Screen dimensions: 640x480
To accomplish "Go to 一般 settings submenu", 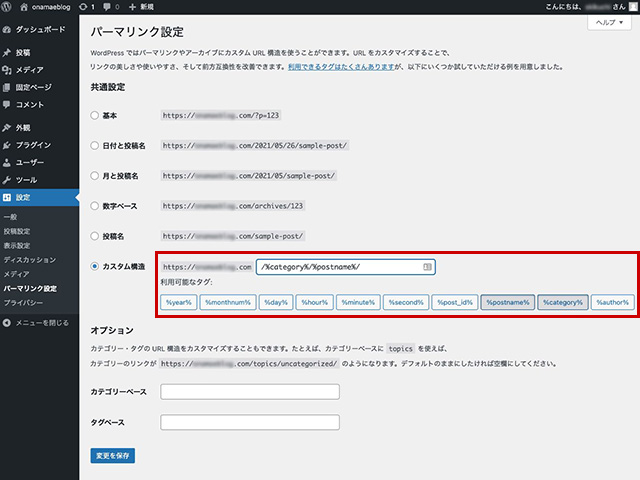I will point(10,217).
